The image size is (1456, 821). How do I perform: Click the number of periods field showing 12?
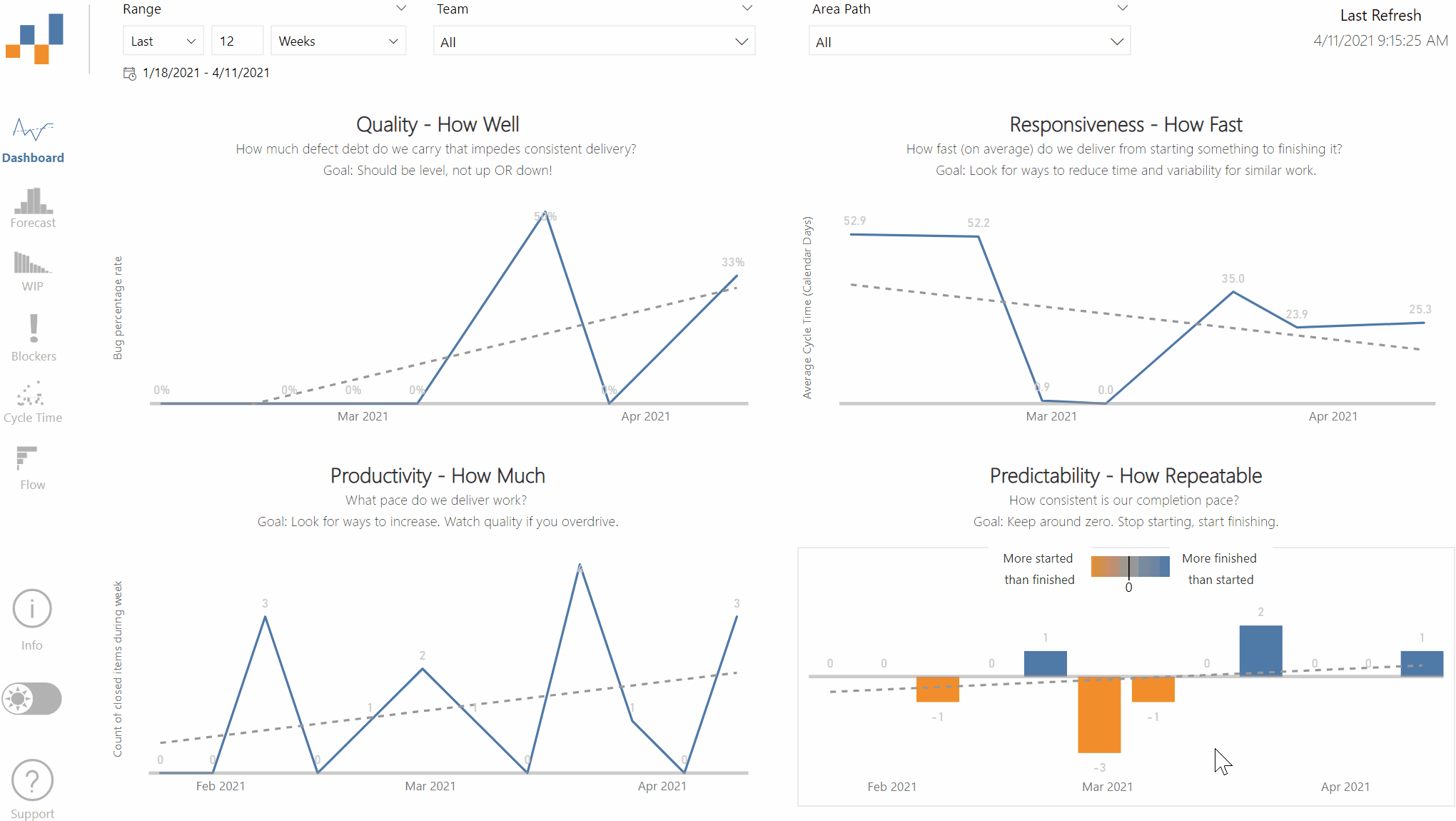238,41
